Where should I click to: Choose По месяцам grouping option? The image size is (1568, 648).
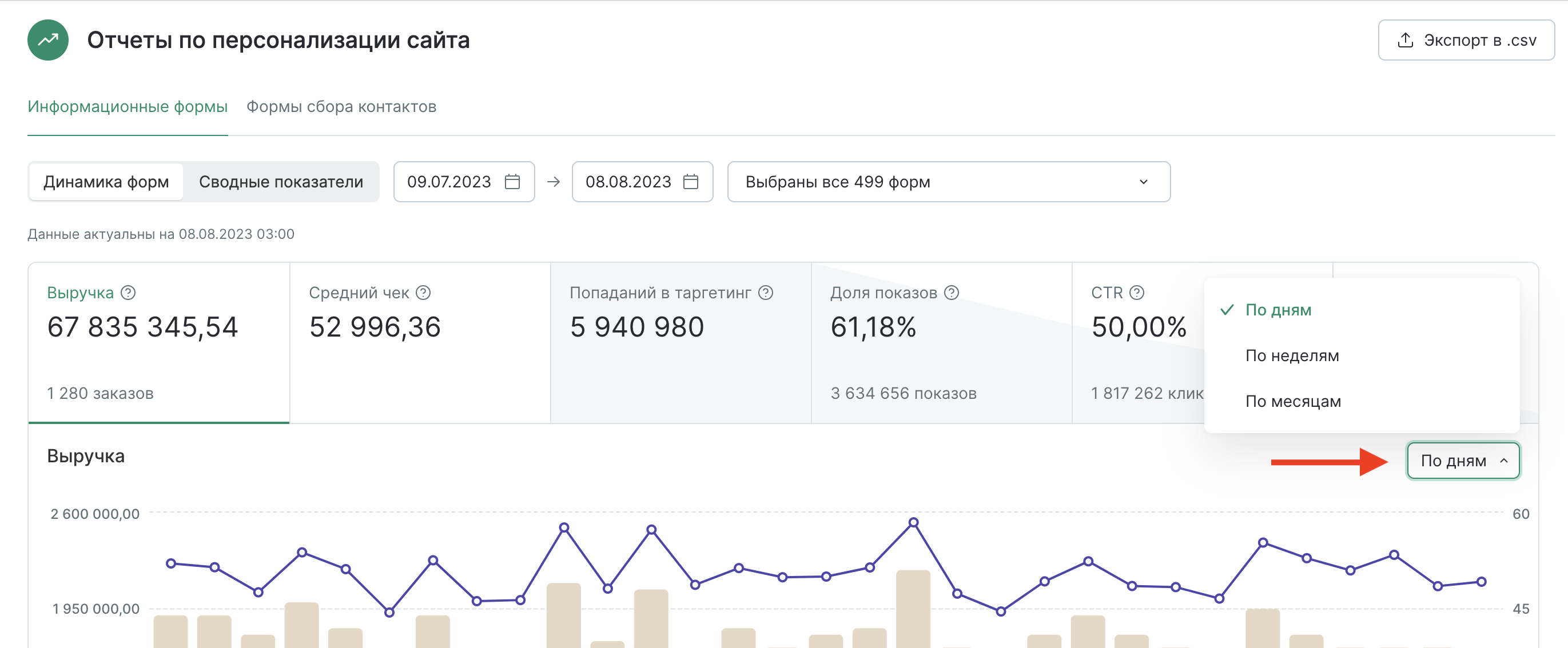(x=1362, y=401)
